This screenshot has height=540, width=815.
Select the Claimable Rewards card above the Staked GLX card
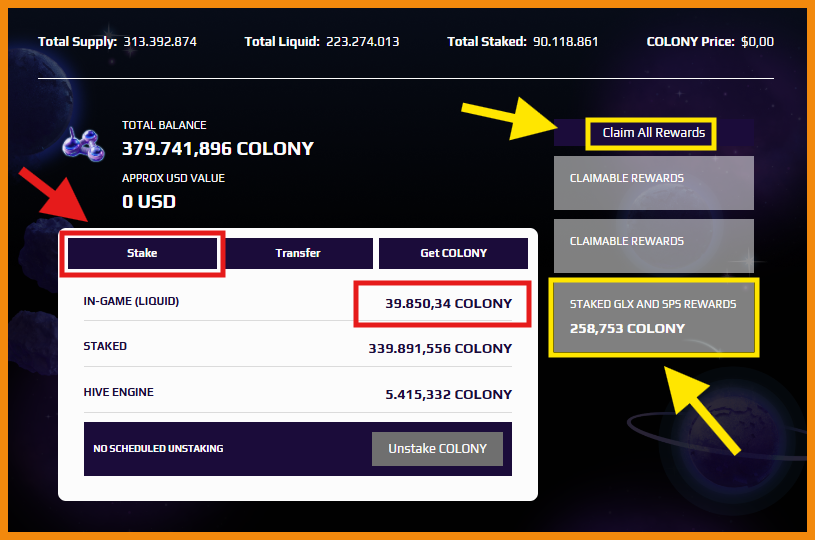pyautogui.click(x=653, y=246)
